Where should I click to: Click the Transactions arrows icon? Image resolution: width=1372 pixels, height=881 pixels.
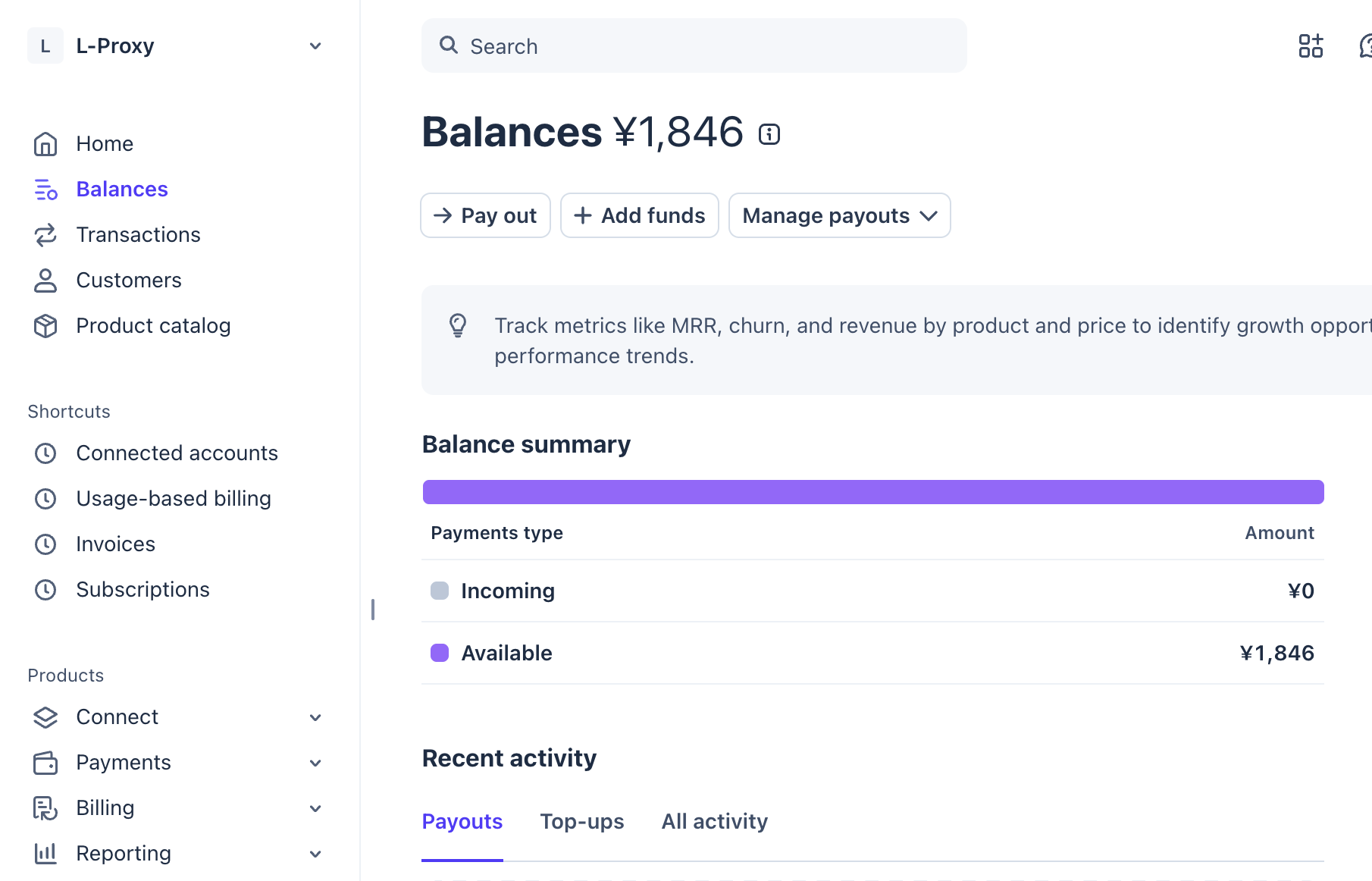(45, 235)
